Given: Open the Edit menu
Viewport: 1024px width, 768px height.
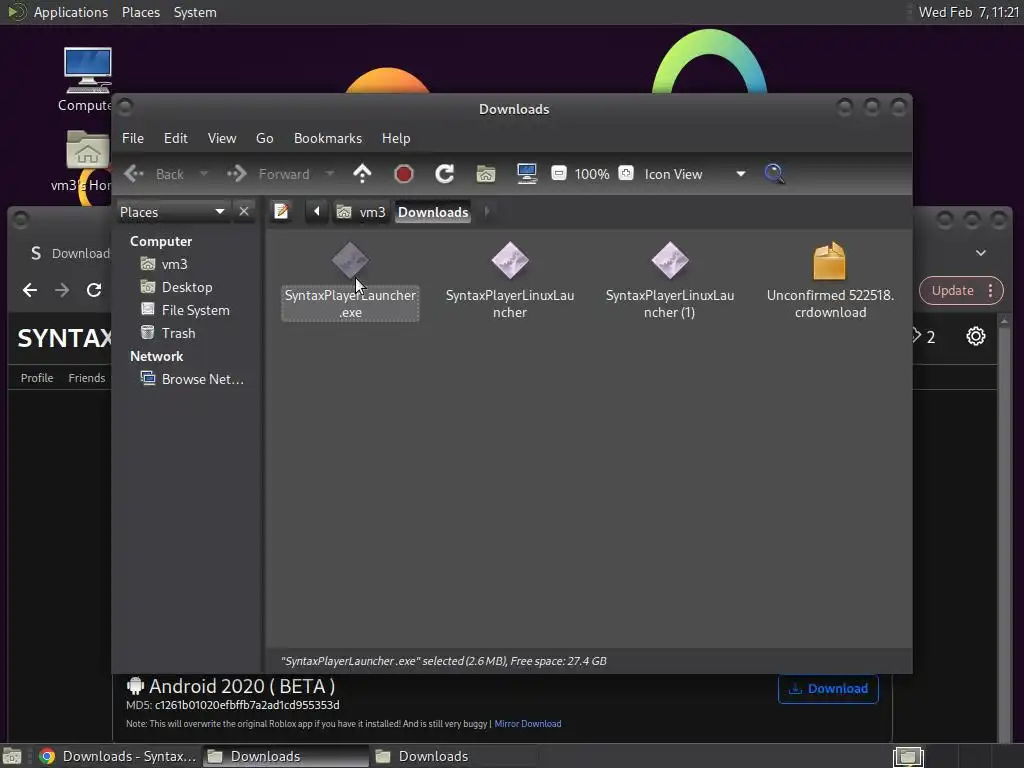Looking at the screenshot, I should tap(176, 138).
